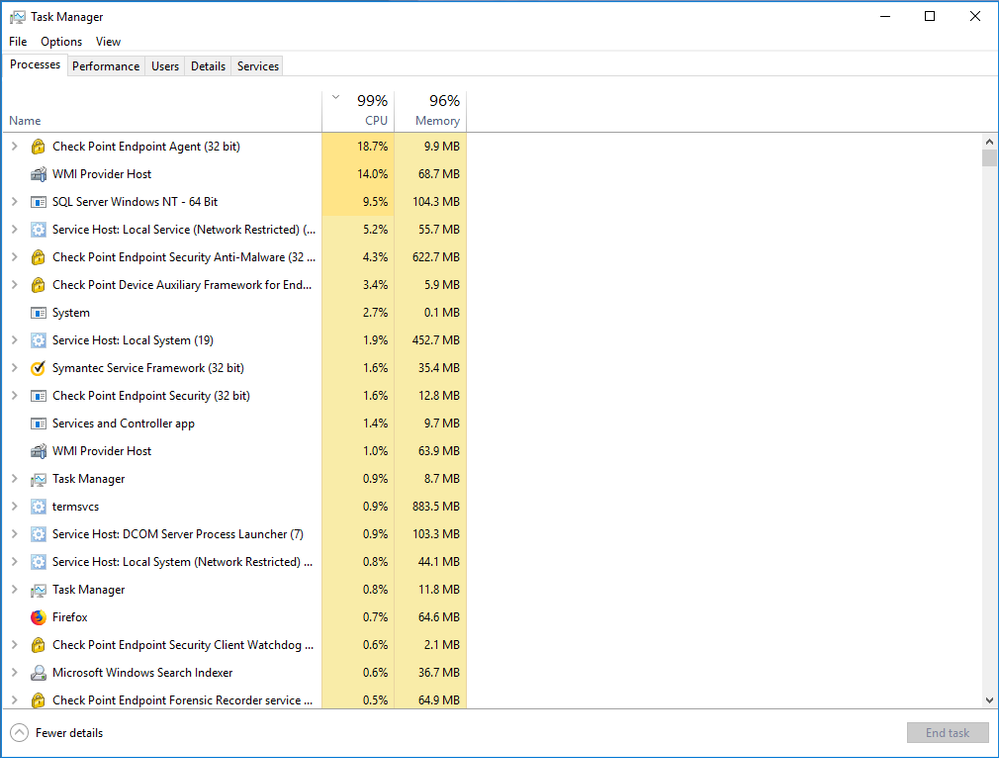Screen dimensions: 999x758
Task: Click the termsvcs gear icon
Action: coord(38,506)
